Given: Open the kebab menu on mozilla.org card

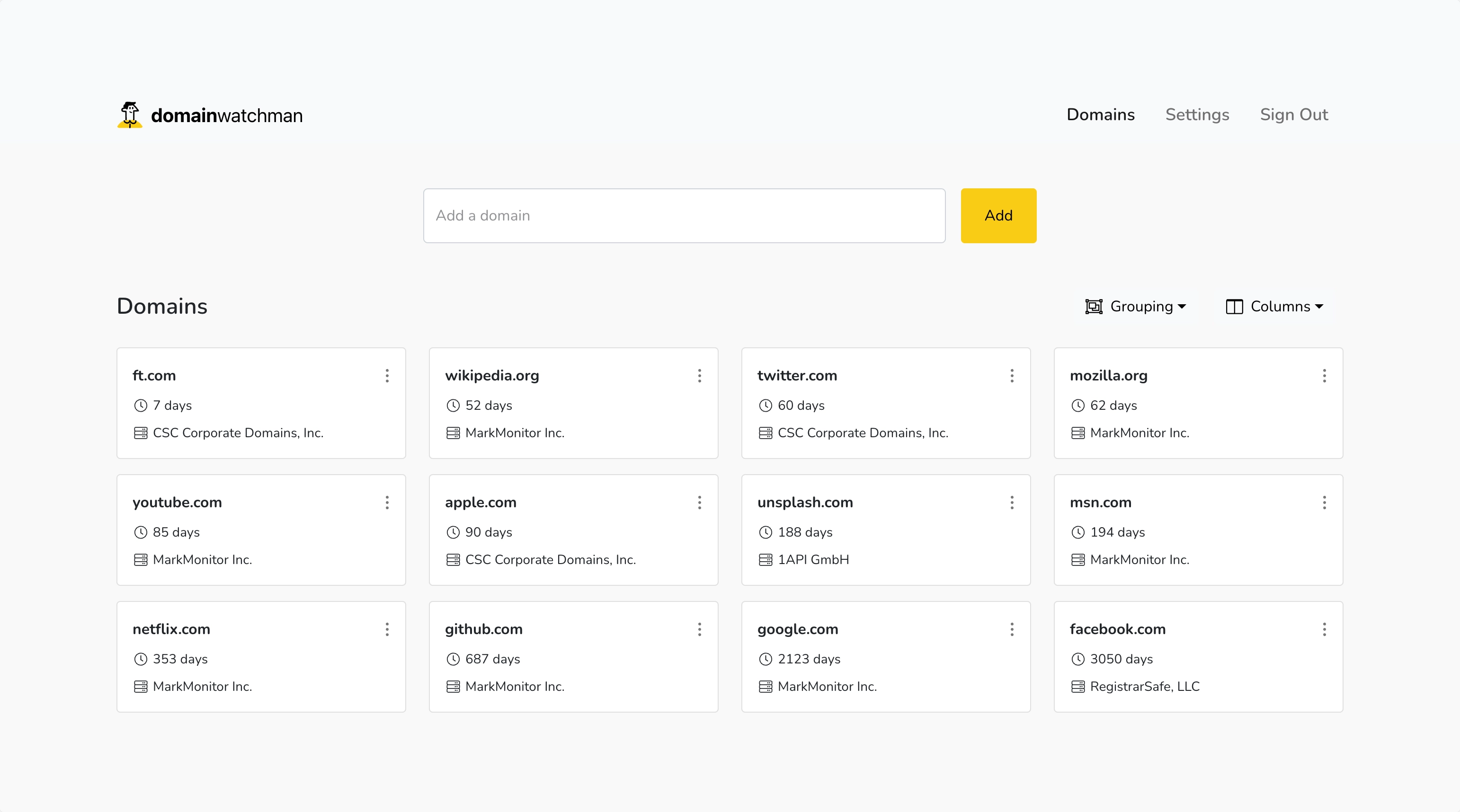Looking at the screenshot, I should coord(1325,376).
